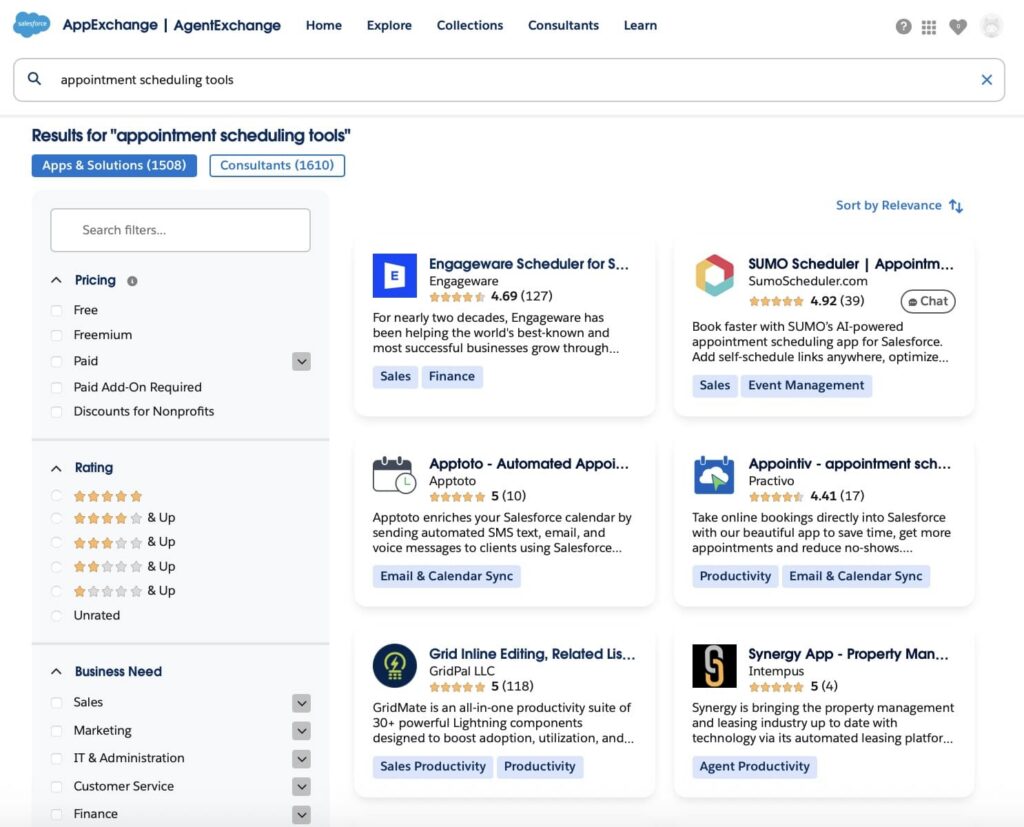Enable the Free pricing checkbox
The width and height of the screenshot is (1024, 827).
point(57,310)
